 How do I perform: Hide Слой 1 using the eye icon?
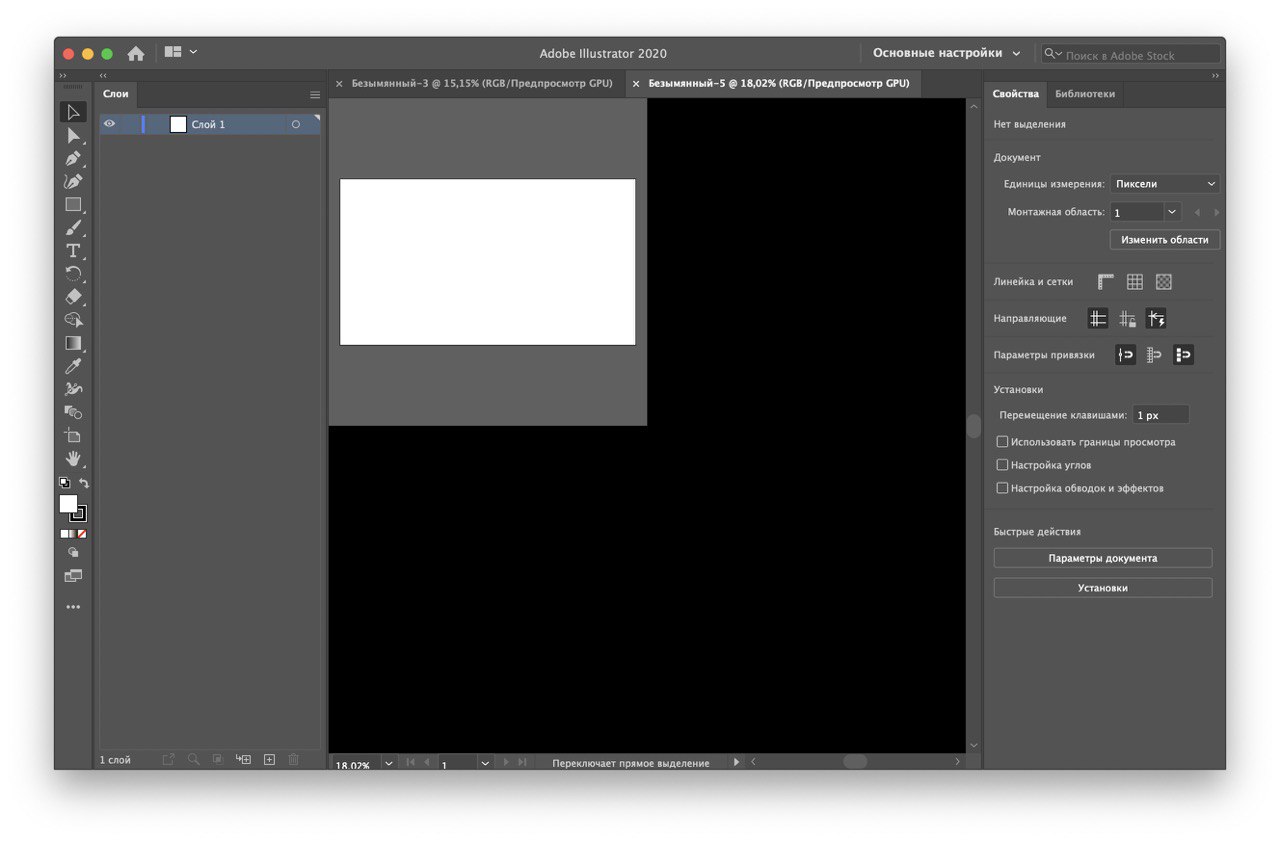pos(110,124)
